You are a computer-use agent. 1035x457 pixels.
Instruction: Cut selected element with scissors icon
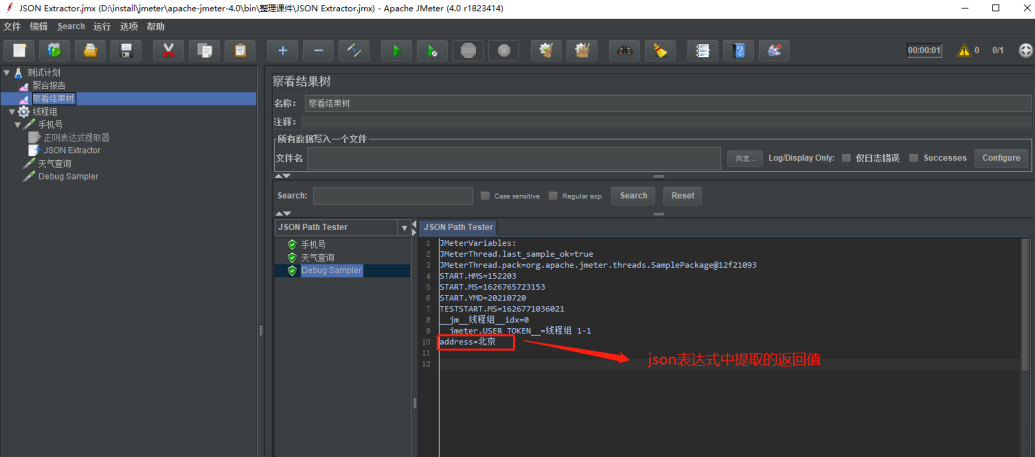click(168, 50)
